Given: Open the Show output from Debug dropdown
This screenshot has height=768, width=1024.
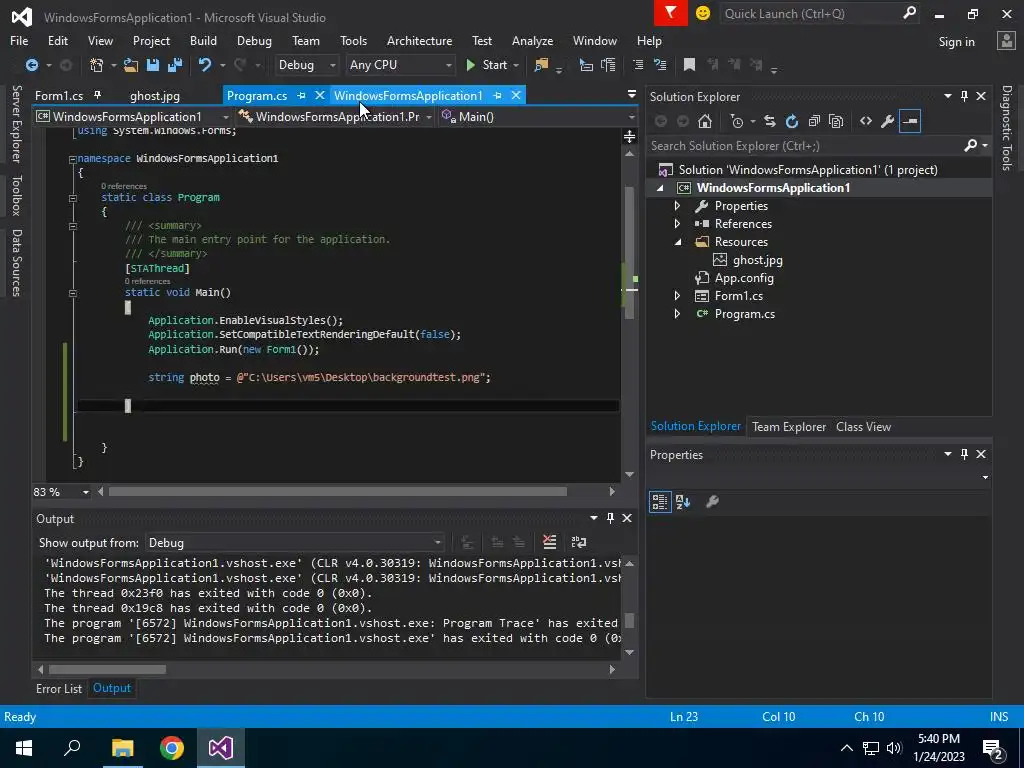Looking at the screenshot, I should pos(295,543).
